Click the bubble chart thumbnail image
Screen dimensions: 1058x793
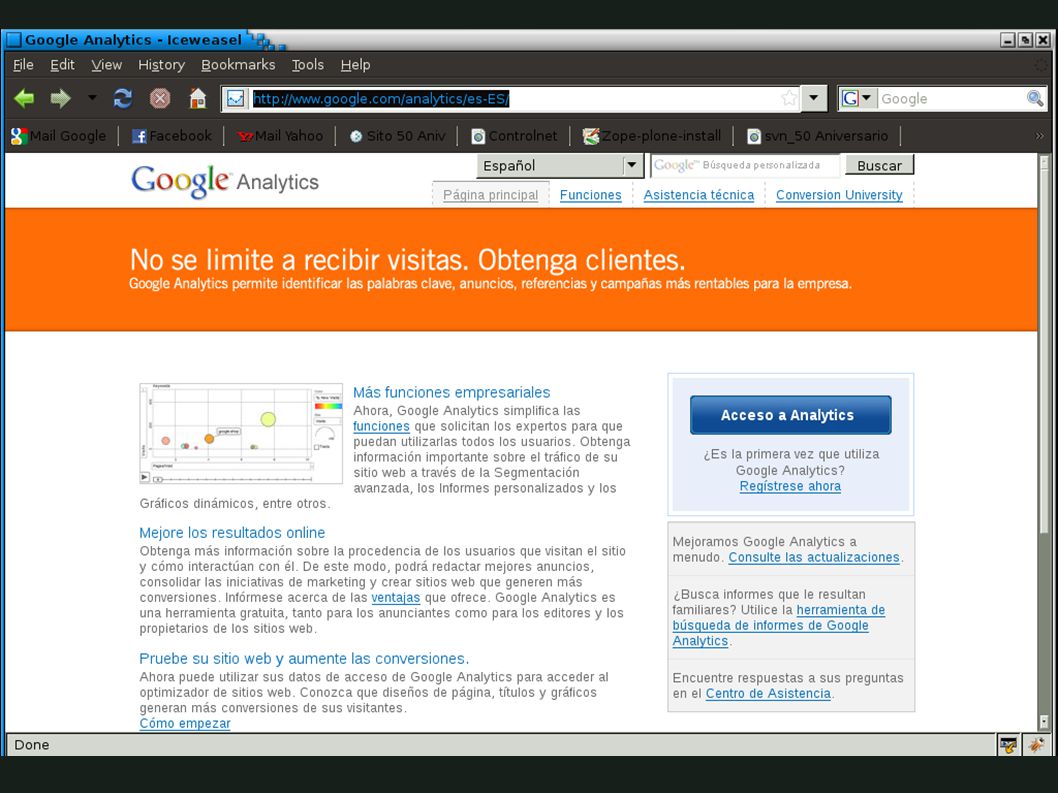[x=241, y=433]
